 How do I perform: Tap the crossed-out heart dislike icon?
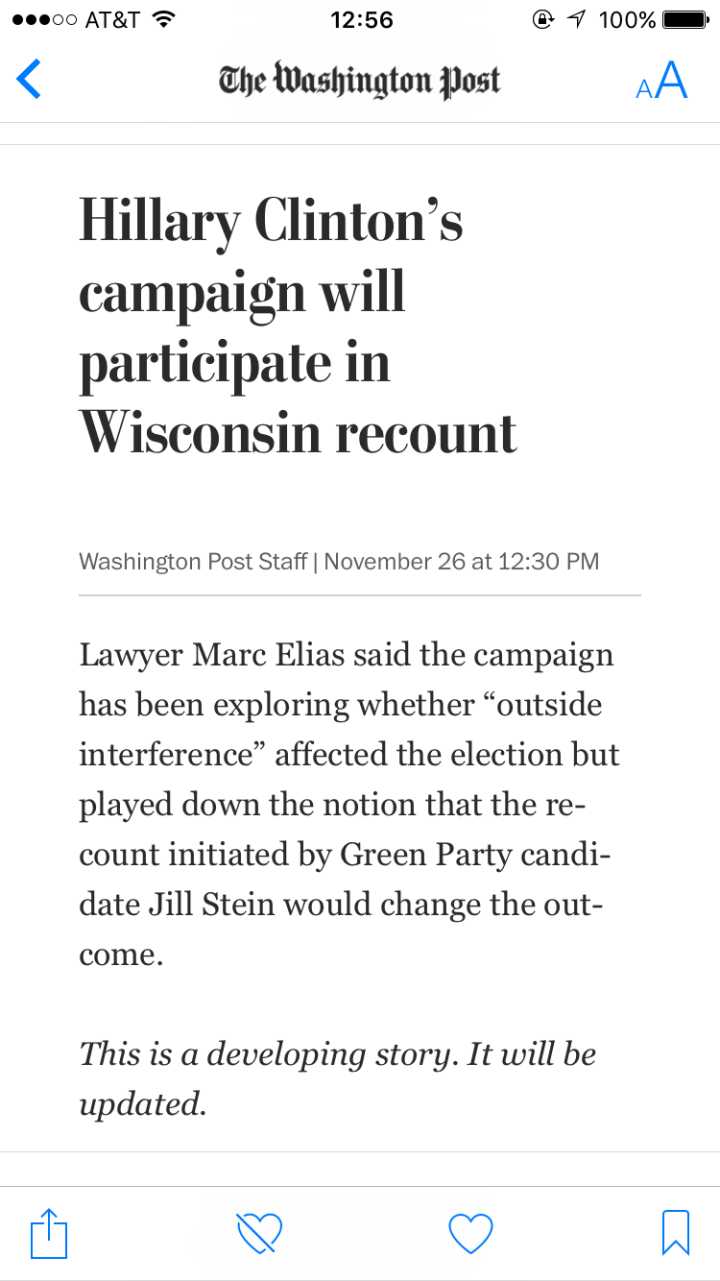[259, 1233]
